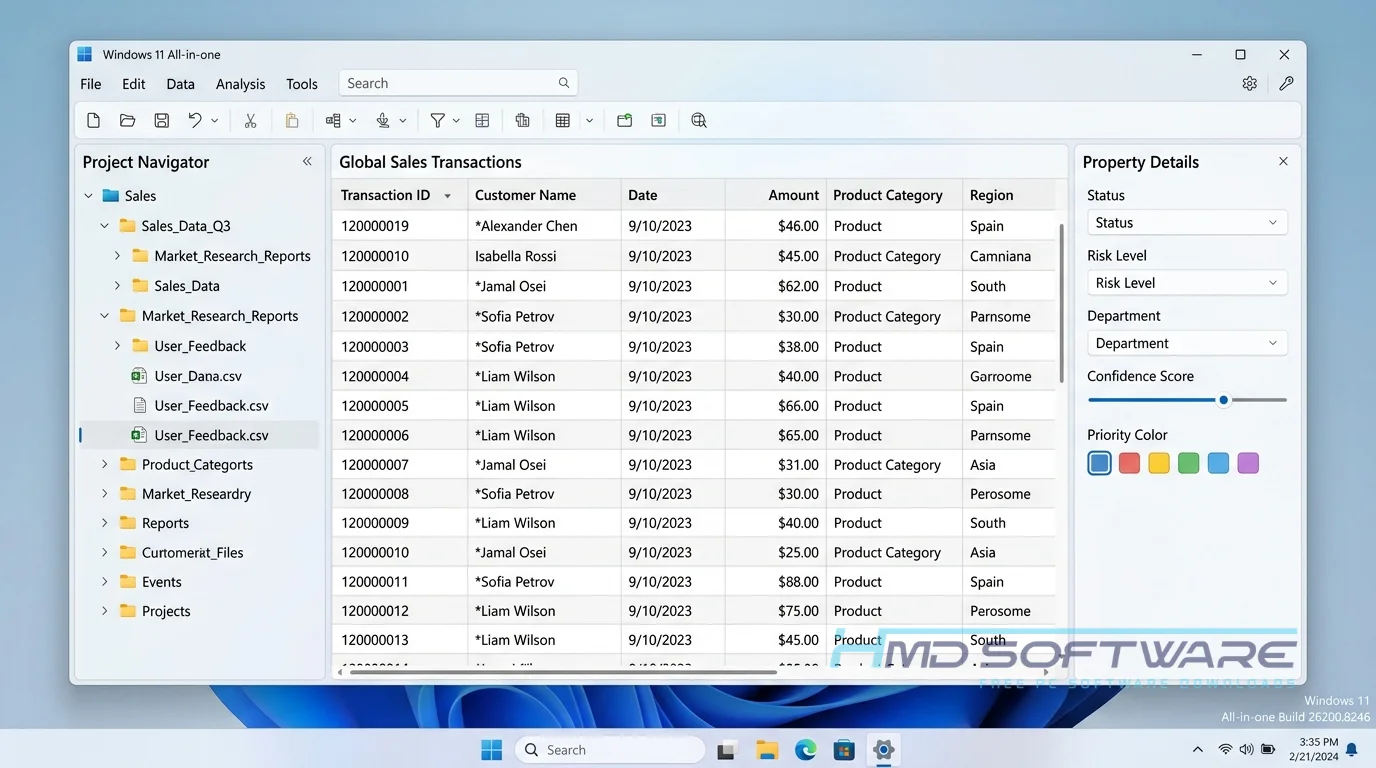This screenshot has height=768, width=1376.
Task: Click the pivot layout icon beside filter
Action: pyautogui.click(x=482, y=120)
